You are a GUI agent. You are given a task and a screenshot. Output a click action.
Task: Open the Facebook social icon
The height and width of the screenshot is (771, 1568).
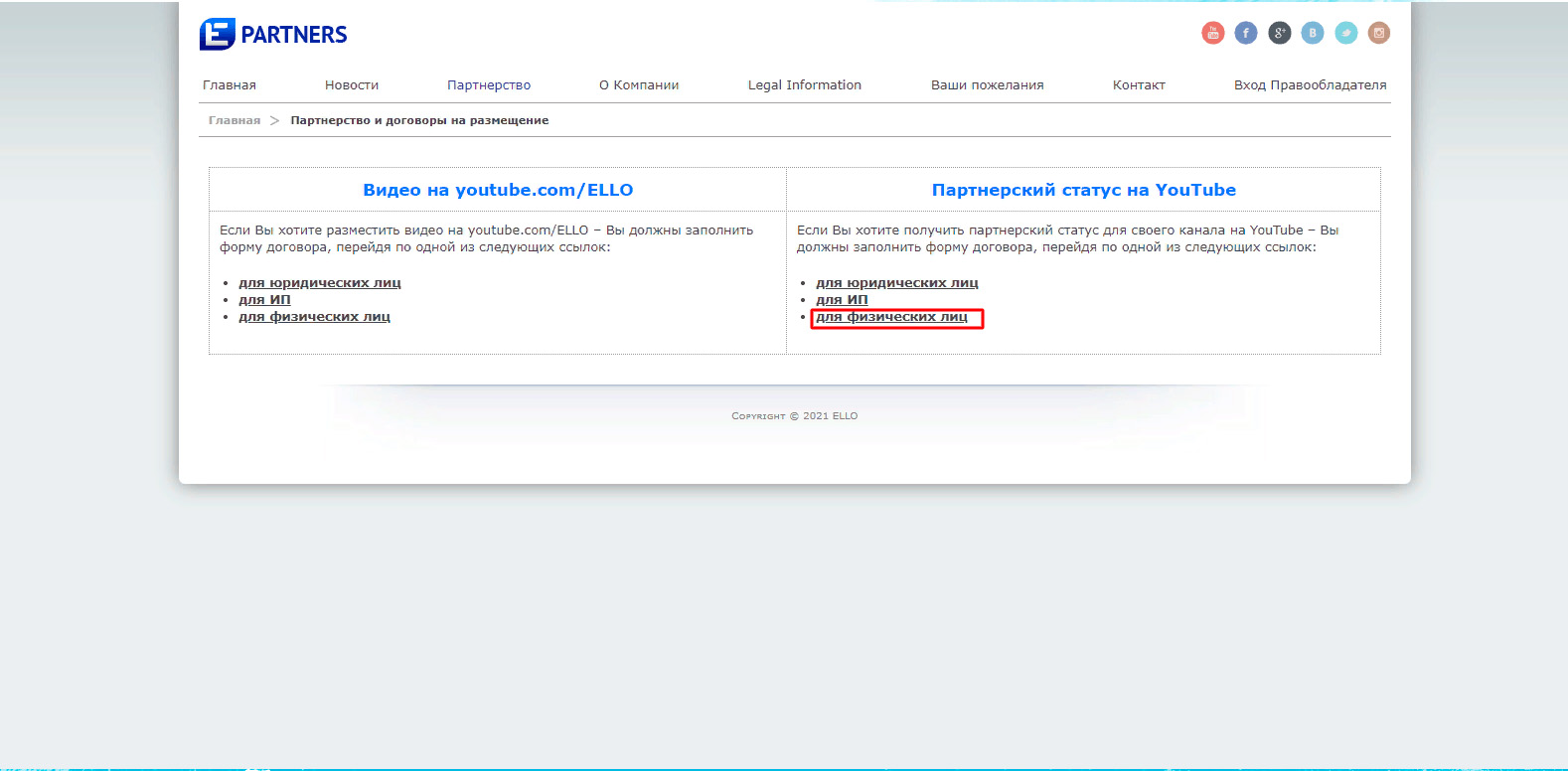point(1246,33)
